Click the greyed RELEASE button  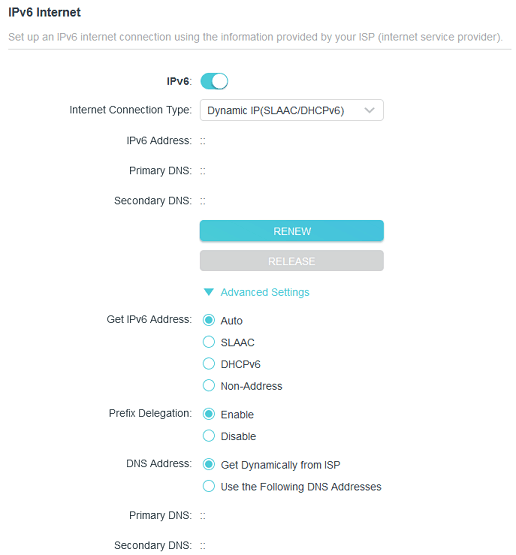pos(292,261)
